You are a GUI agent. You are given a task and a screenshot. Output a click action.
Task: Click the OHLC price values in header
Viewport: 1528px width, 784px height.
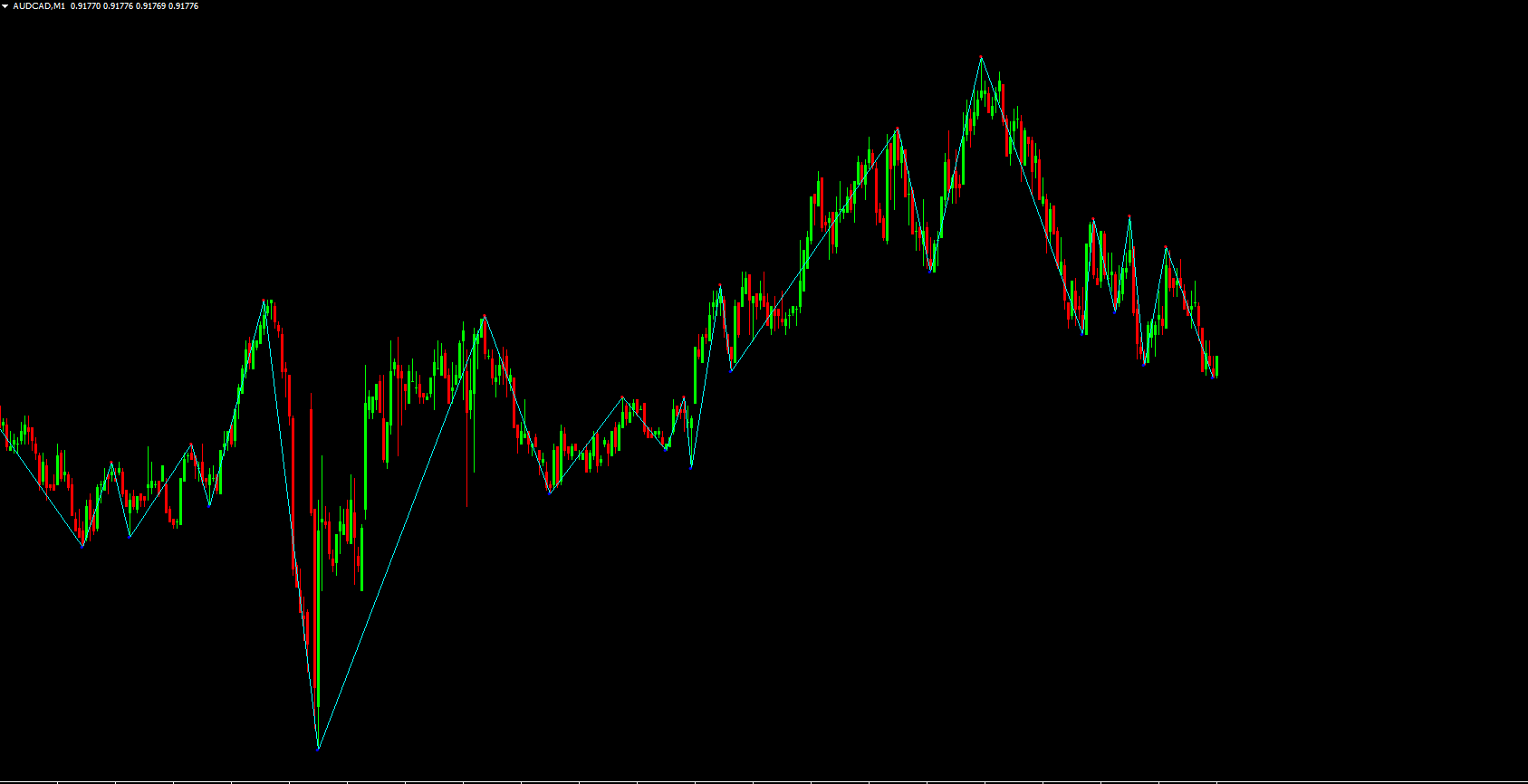[x=134, y=6]
